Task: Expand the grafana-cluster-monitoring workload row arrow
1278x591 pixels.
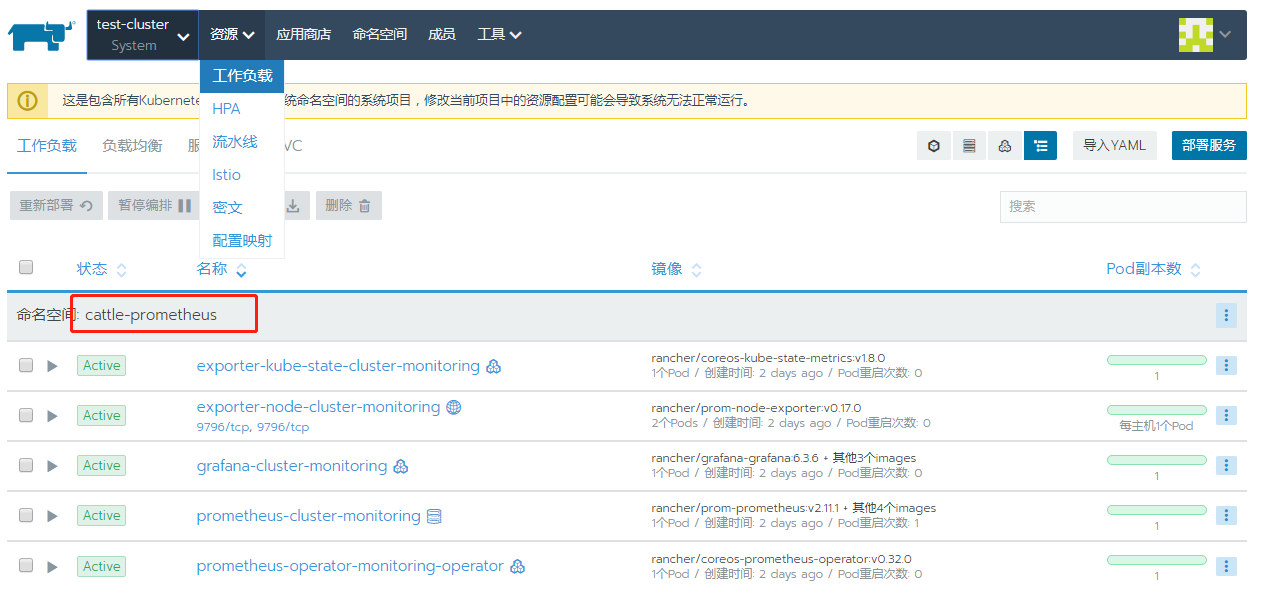Action: point(52,465)
